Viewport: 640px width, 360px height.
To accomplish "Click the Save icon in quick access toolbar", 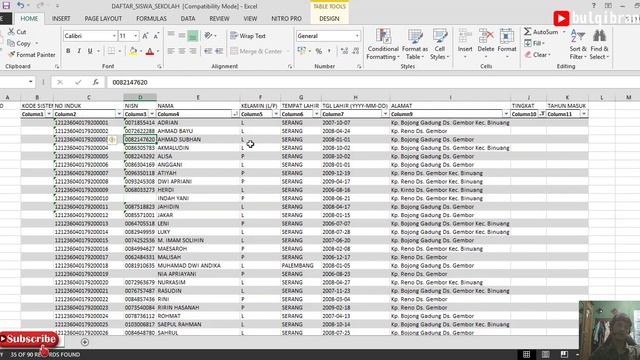I will coord(6,6).
